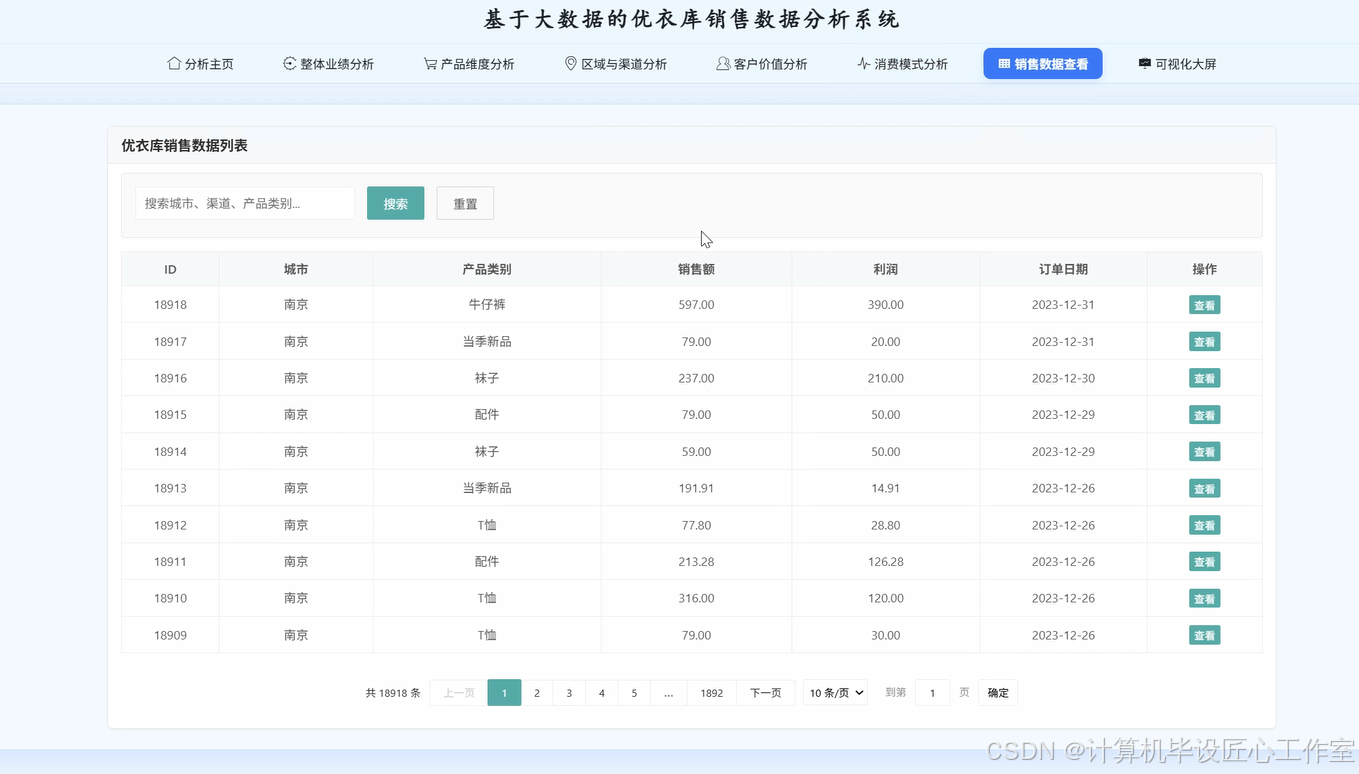Click the 下一页 pagination button
The width and height of the screenshot is (1359, 774).
pos(766,693)
